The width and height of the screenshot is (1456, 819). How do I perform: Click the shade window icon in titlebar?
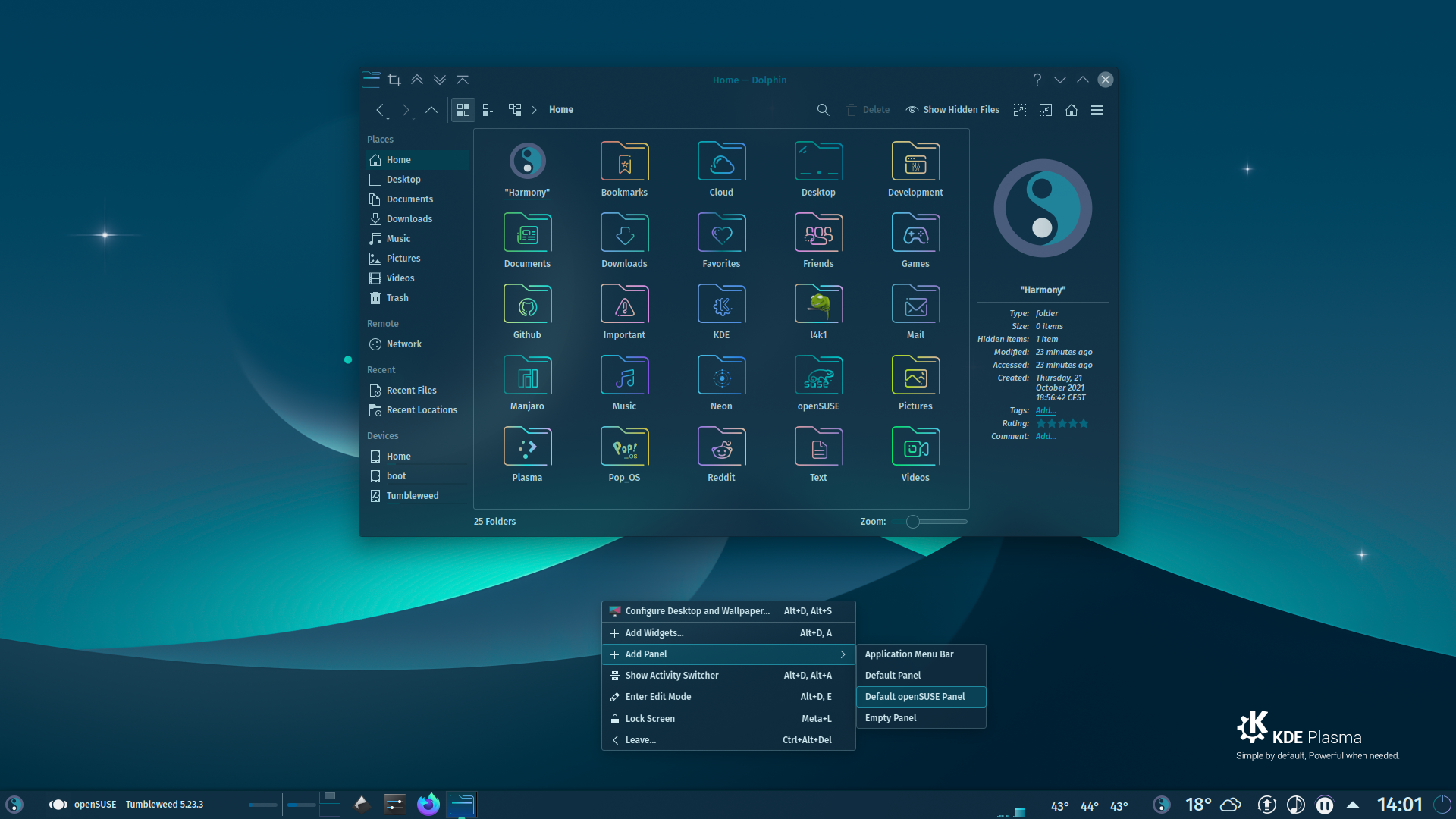pos(463,80)
